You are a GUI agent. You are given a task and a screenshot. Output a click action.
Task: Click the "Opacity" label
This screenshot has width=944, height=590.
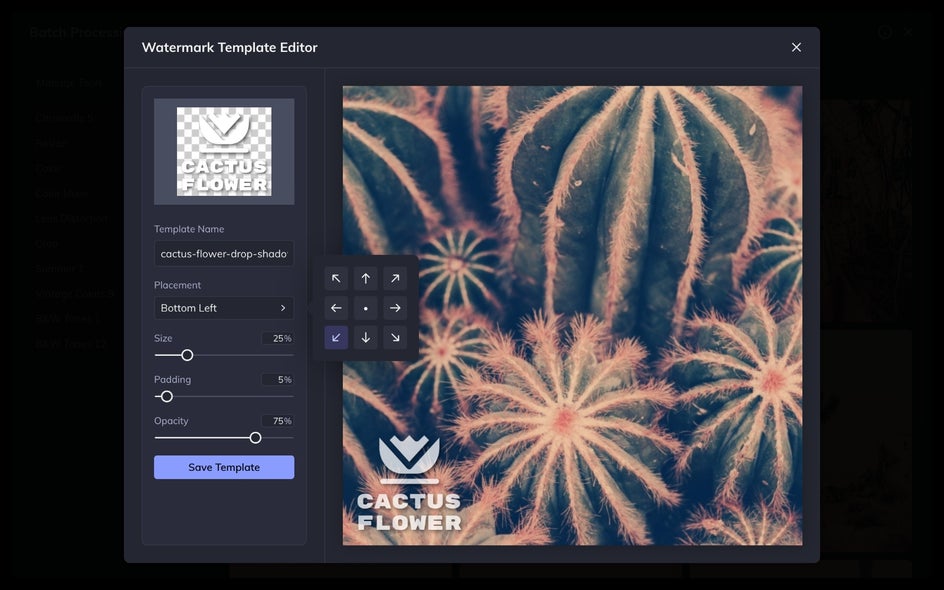171,421
